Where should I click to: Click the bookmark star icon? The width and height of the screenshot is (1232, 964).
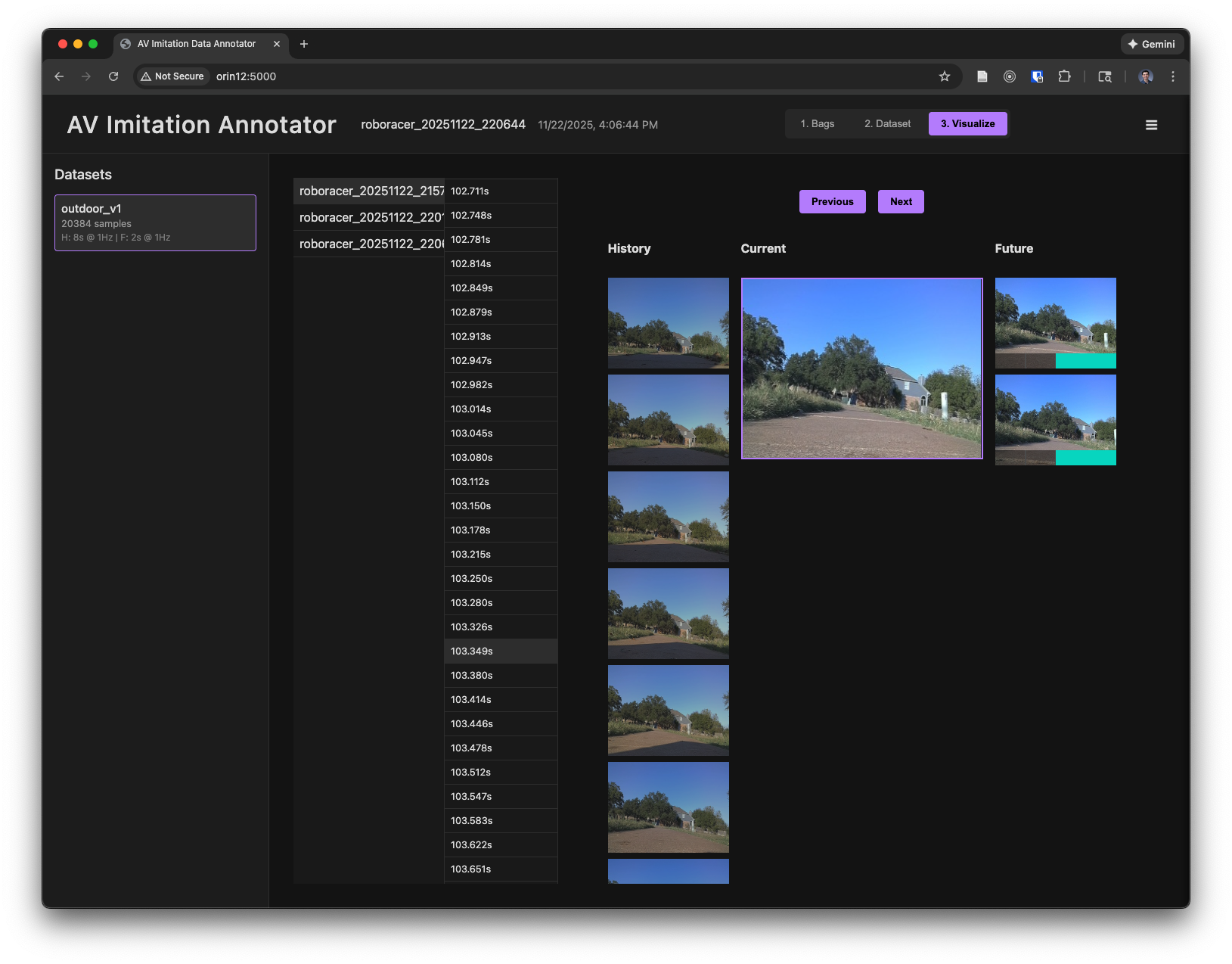pyautogui.click(x=944, y=76)
